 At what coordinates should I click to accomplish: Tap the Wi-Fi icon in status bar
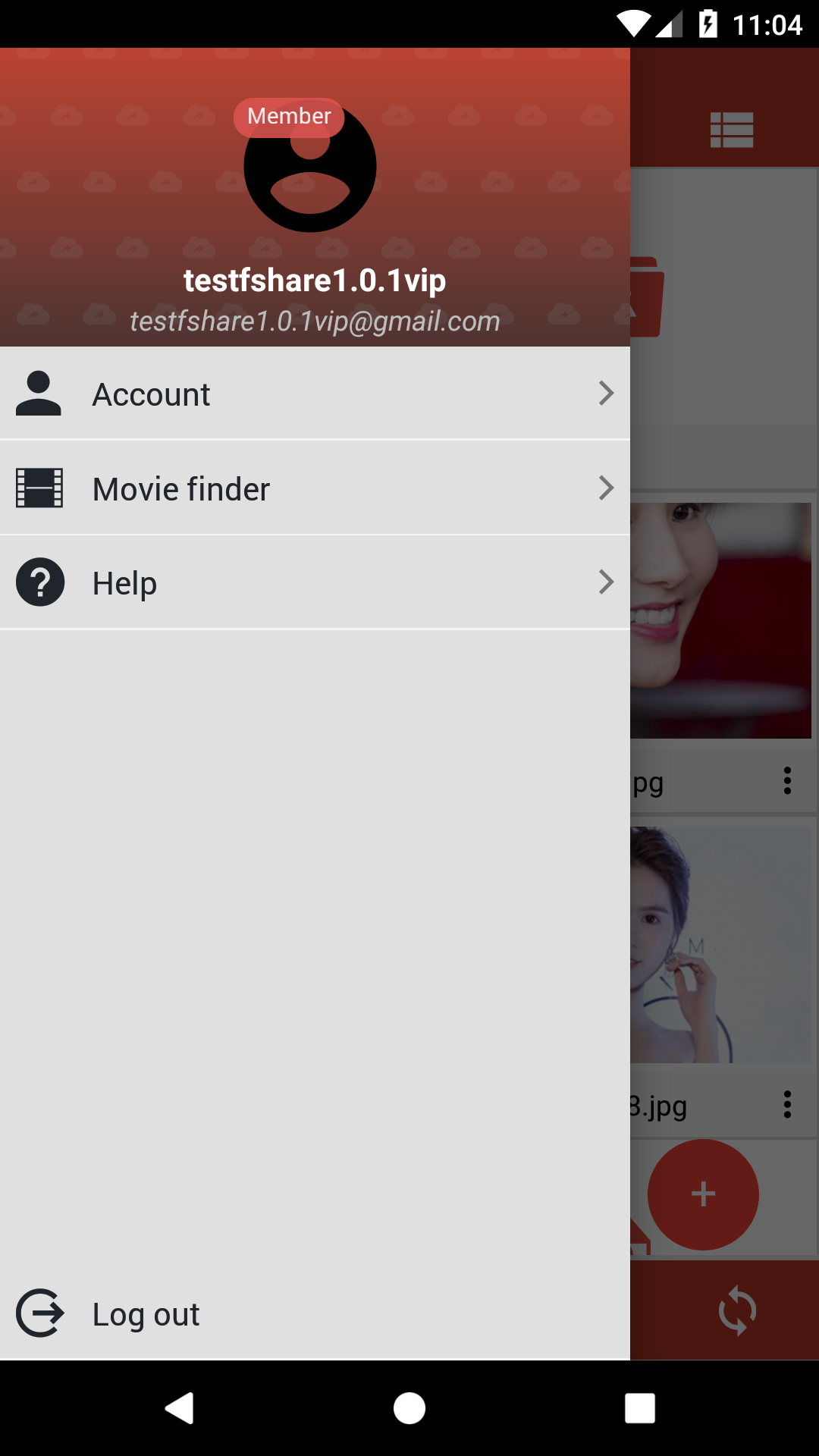(633, 24)
